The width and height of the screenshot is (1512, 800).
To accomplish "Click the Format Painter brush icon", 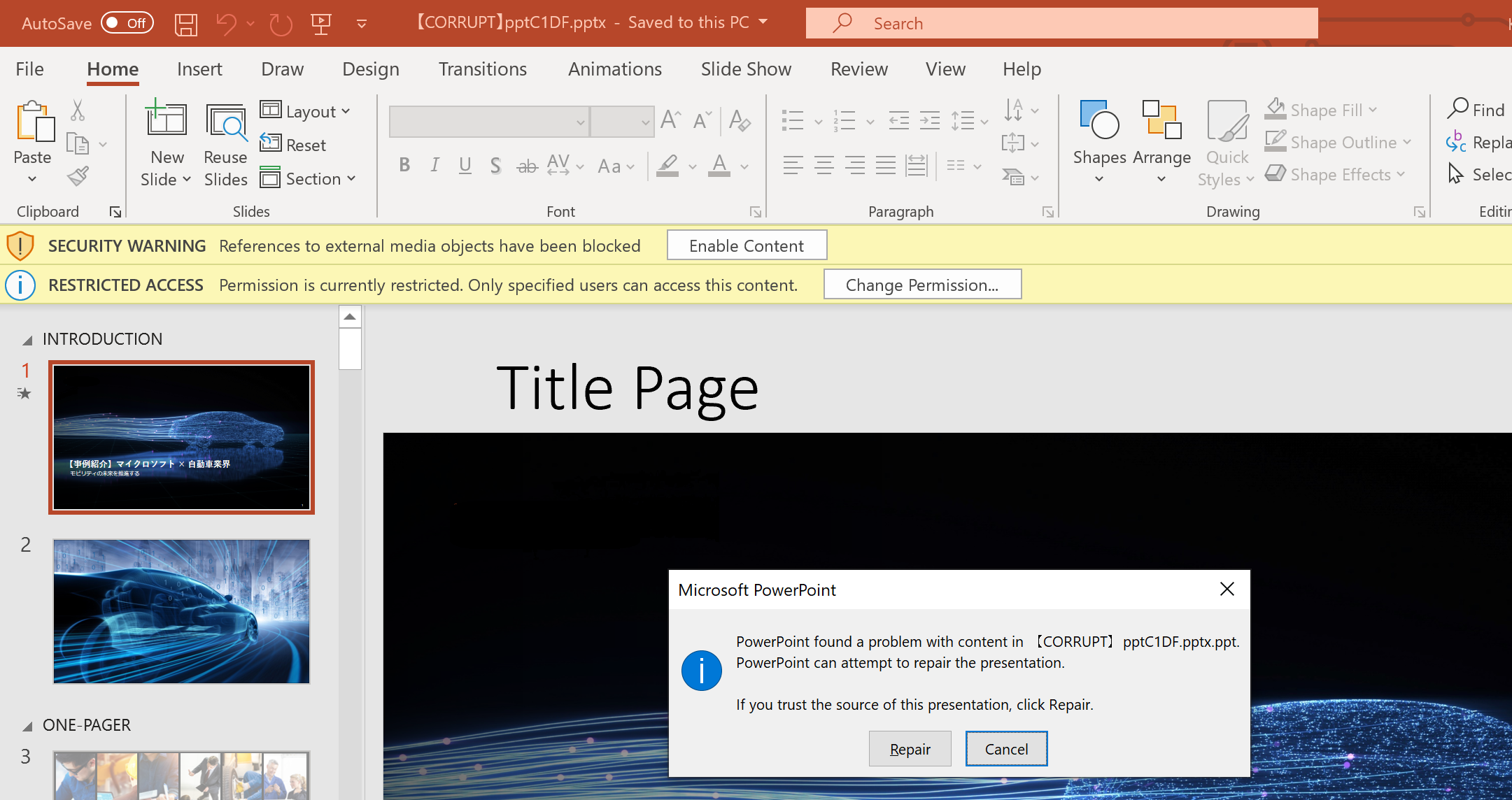I will pyautogui.click(x=78, y=176).
